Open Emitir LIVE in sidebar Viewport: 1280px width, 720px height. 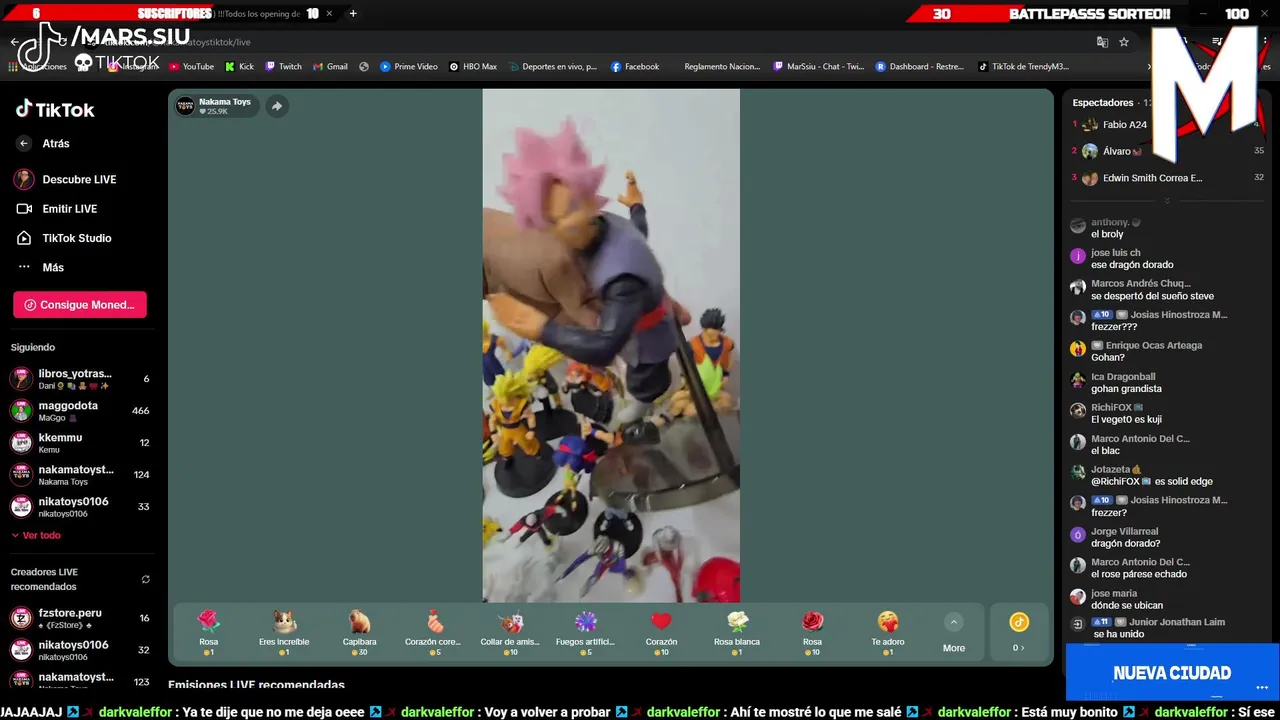click(57, 209)
